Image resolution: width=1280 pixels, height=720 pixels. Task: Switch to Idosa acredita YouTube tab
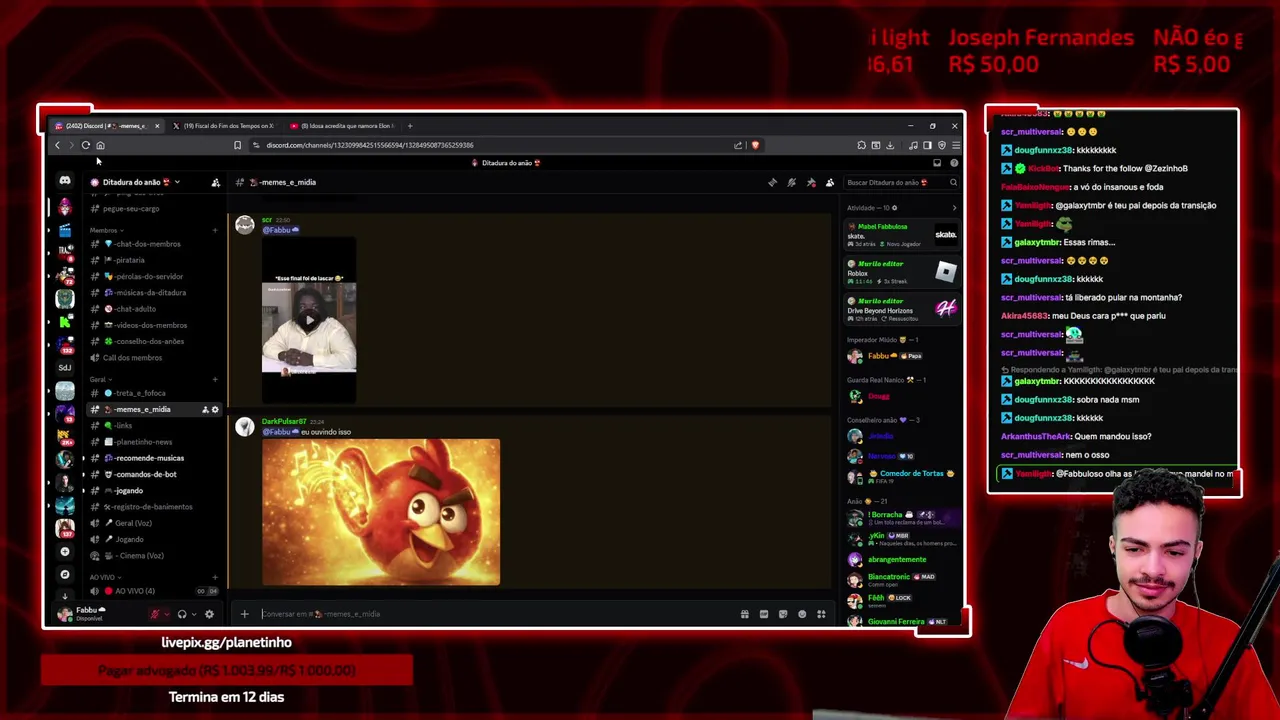click(x=340, y=126)
